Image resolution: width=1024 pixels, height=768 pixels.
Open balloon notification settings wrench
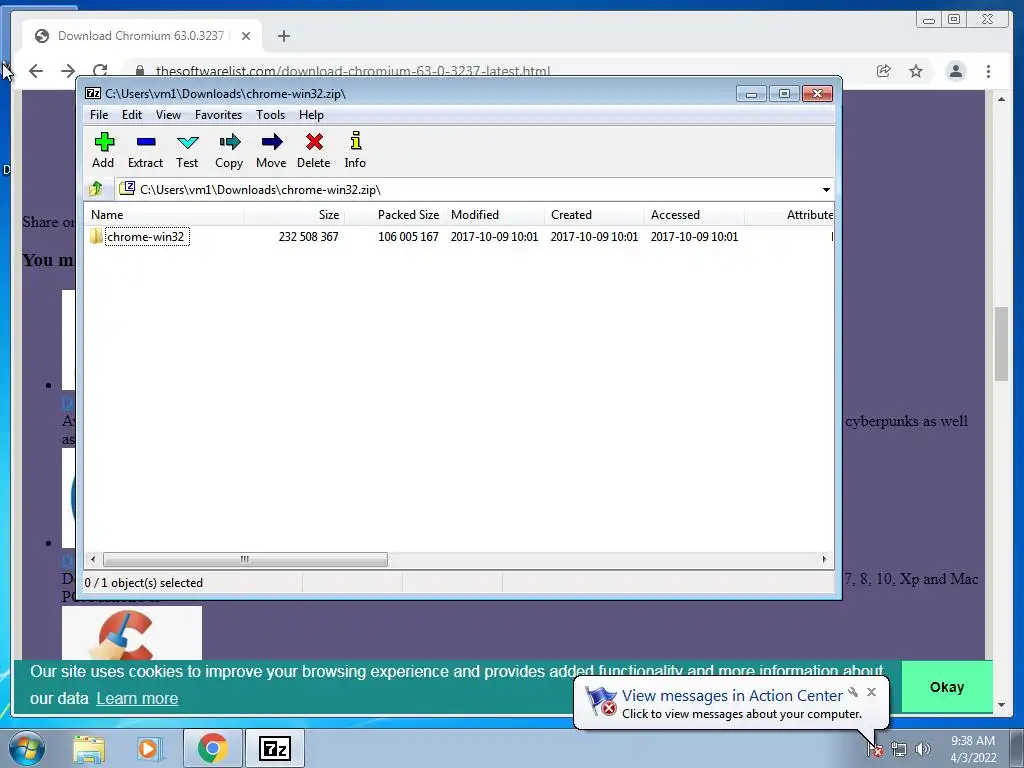pyautogui.click(x=853, y=692)
